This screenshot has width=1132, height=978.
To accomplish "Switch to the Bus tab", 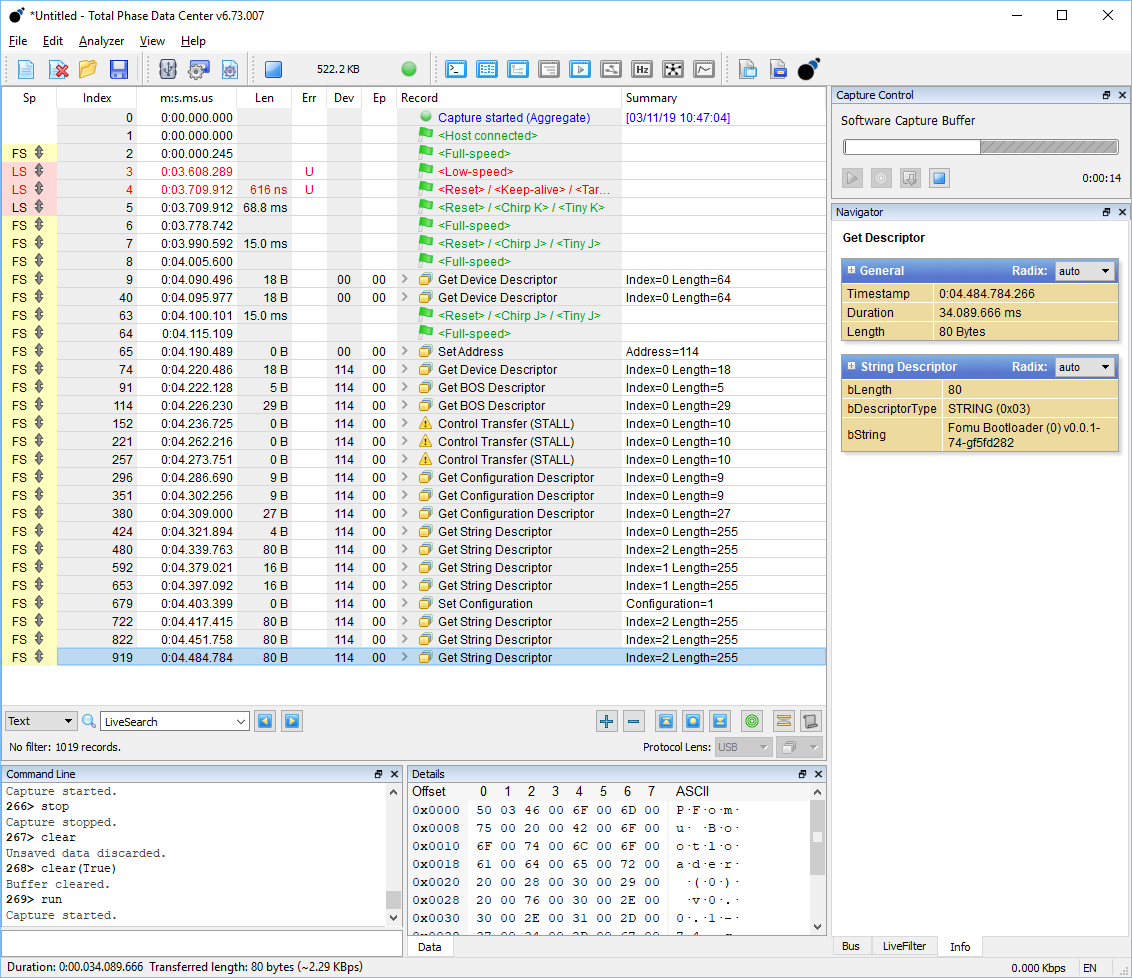I will coord(851,946).
